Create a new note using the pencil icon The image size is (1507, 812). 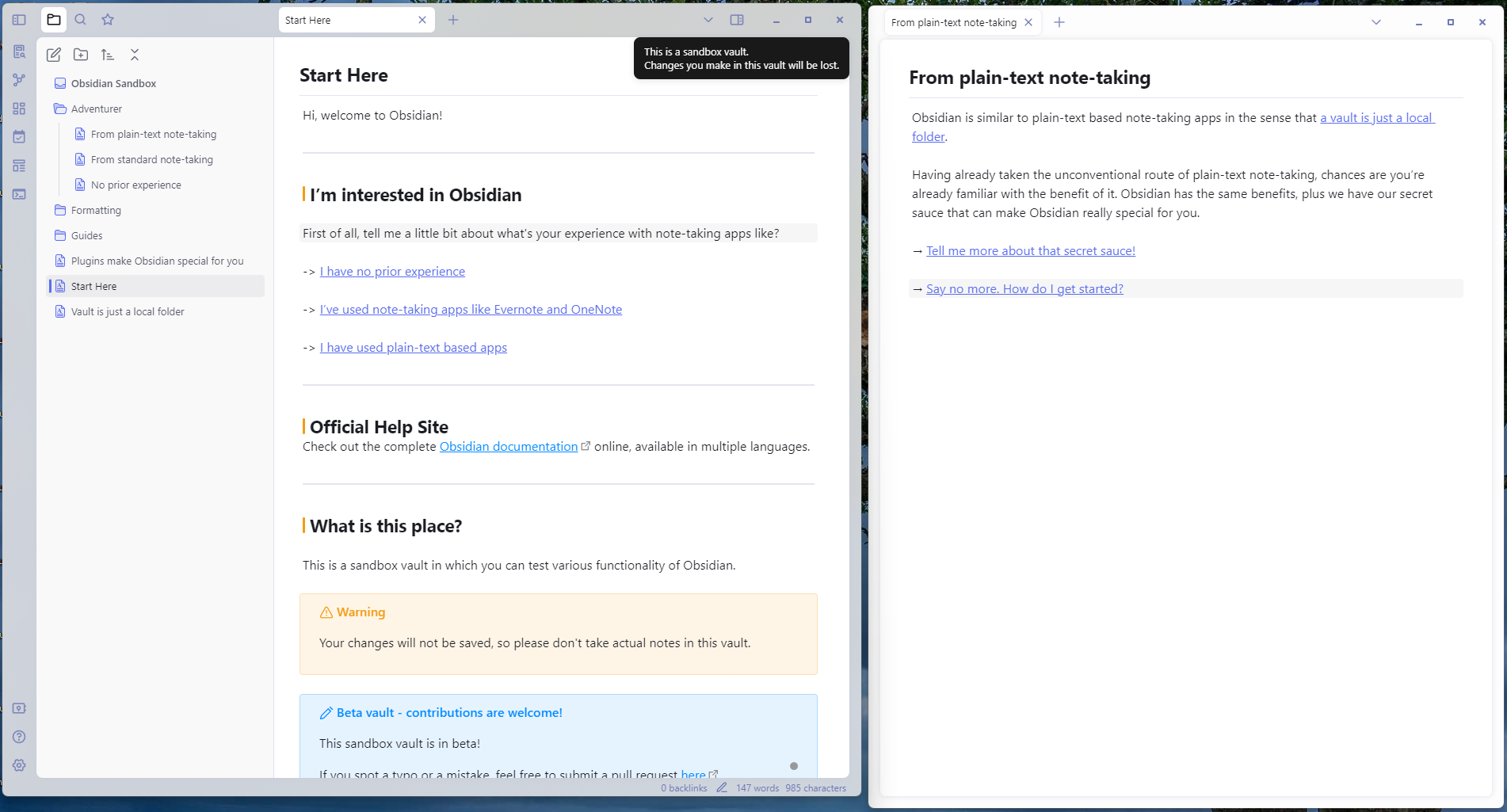click(x=53, y=55)
